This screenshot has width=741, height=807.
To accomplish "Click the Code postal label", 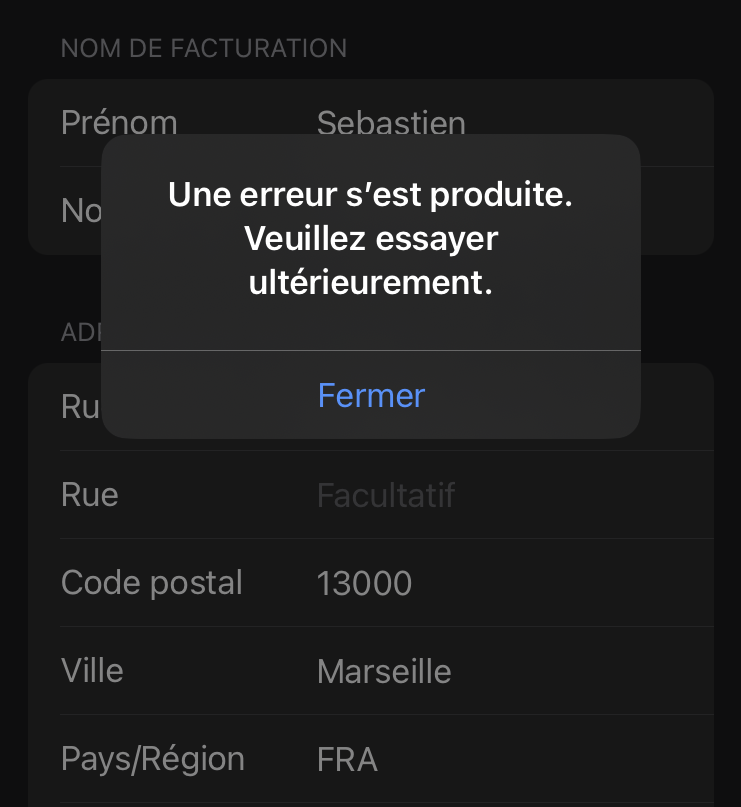I will tap(152, 583).
